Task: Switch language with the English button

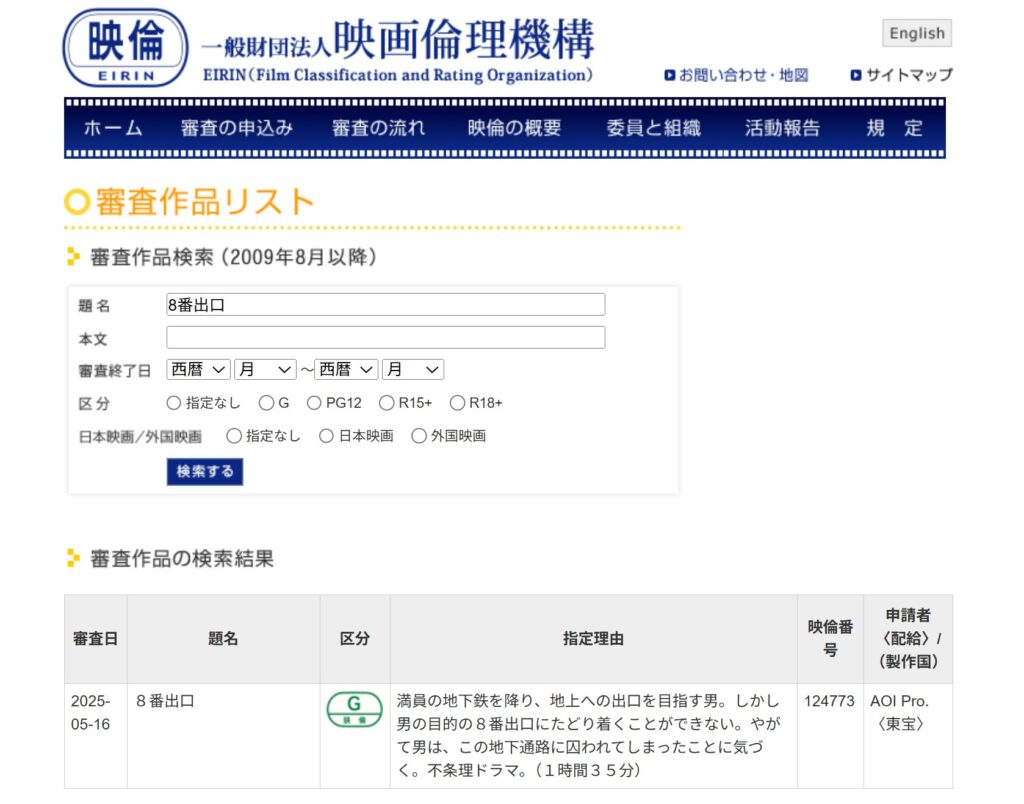Action: click(x=917, y=33)
